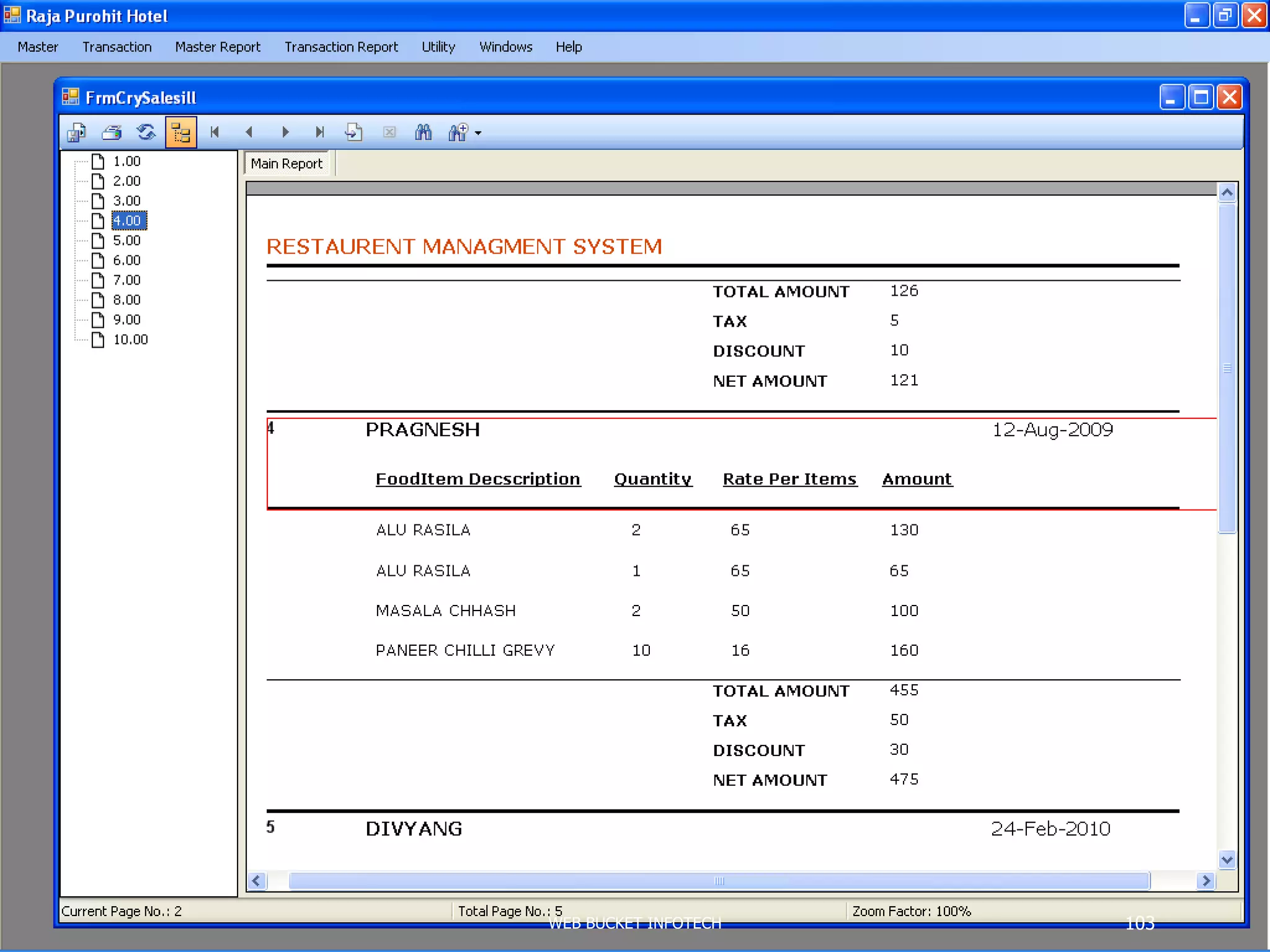Click the RESTAURENT MANAGMENT SYSTEM title
The image size is (1270, 952).
pos(464,247)
